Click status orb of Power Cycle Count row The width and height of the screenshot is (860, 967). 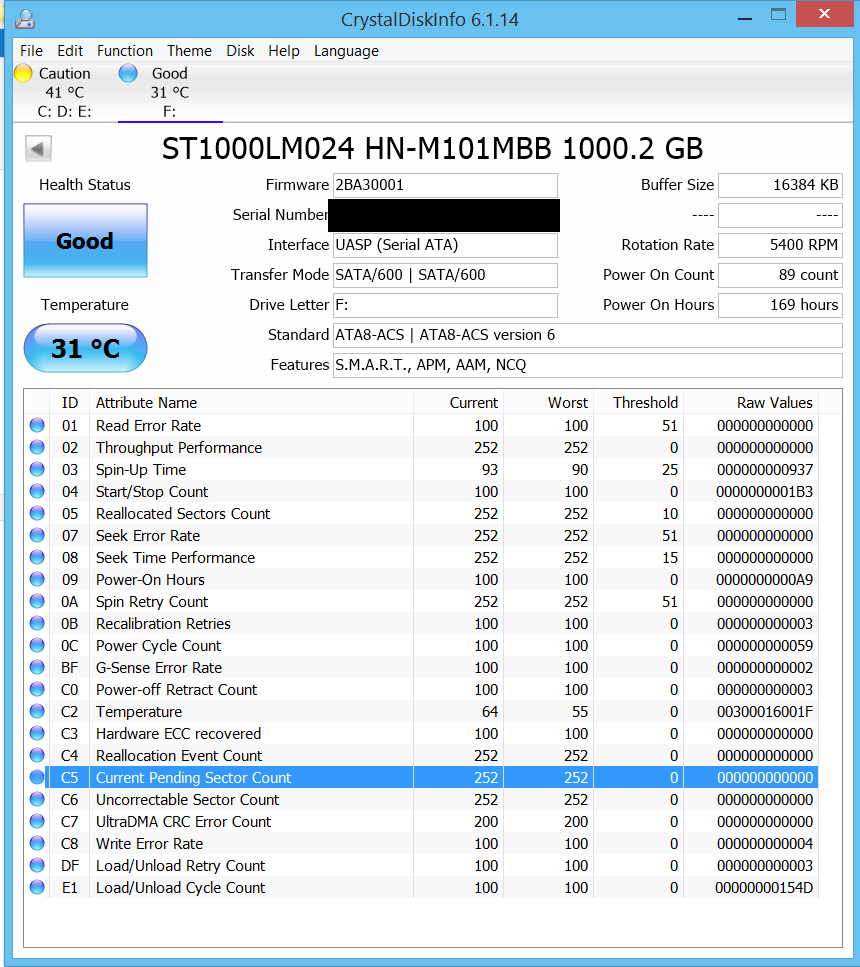37,645
